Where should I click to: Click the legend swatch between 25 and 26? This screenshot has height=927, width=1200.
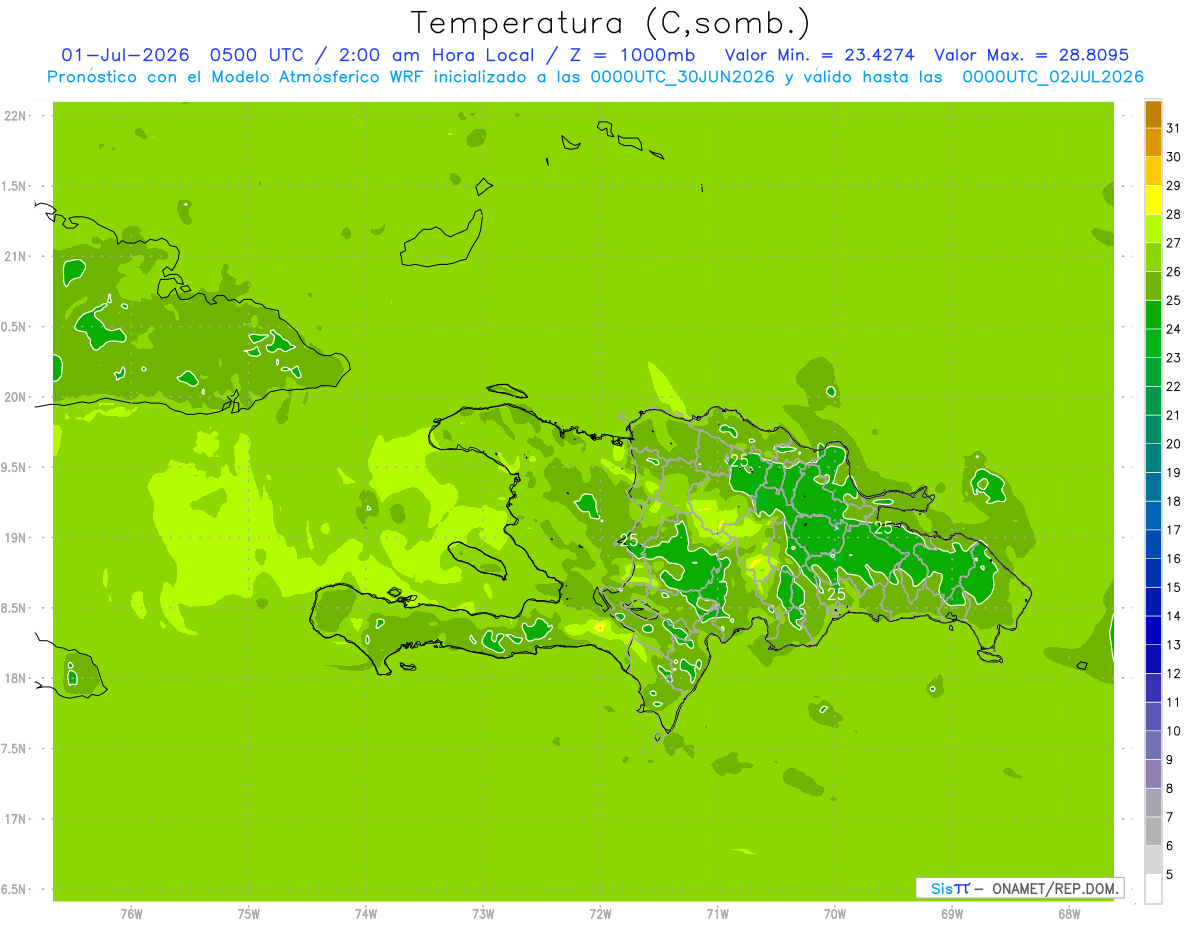pyautogui.click(x=1153, y=286)
